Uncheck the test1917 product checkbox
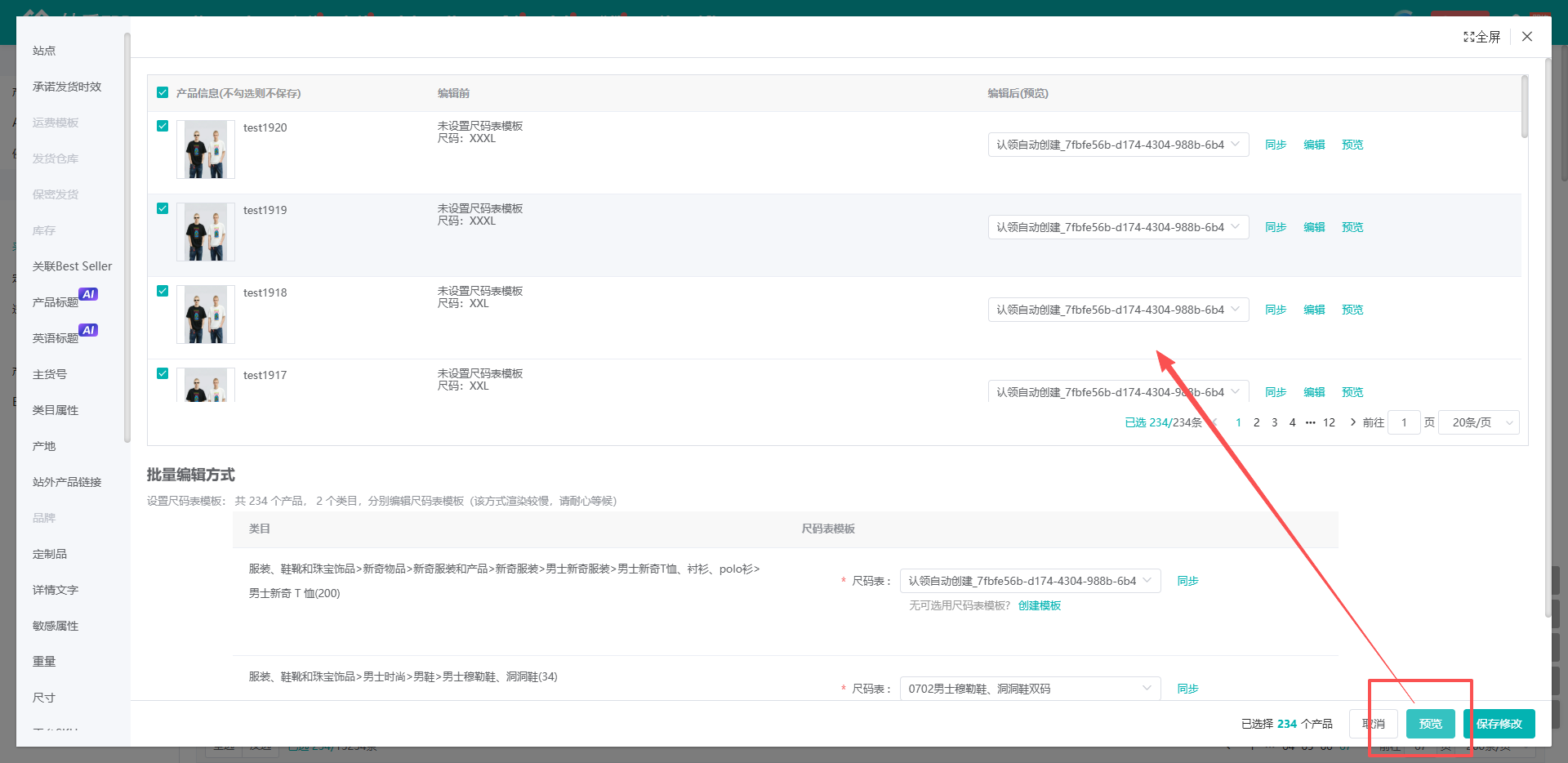The height and width of the screenshot is (763, 1568). click(x=163, y=373)
